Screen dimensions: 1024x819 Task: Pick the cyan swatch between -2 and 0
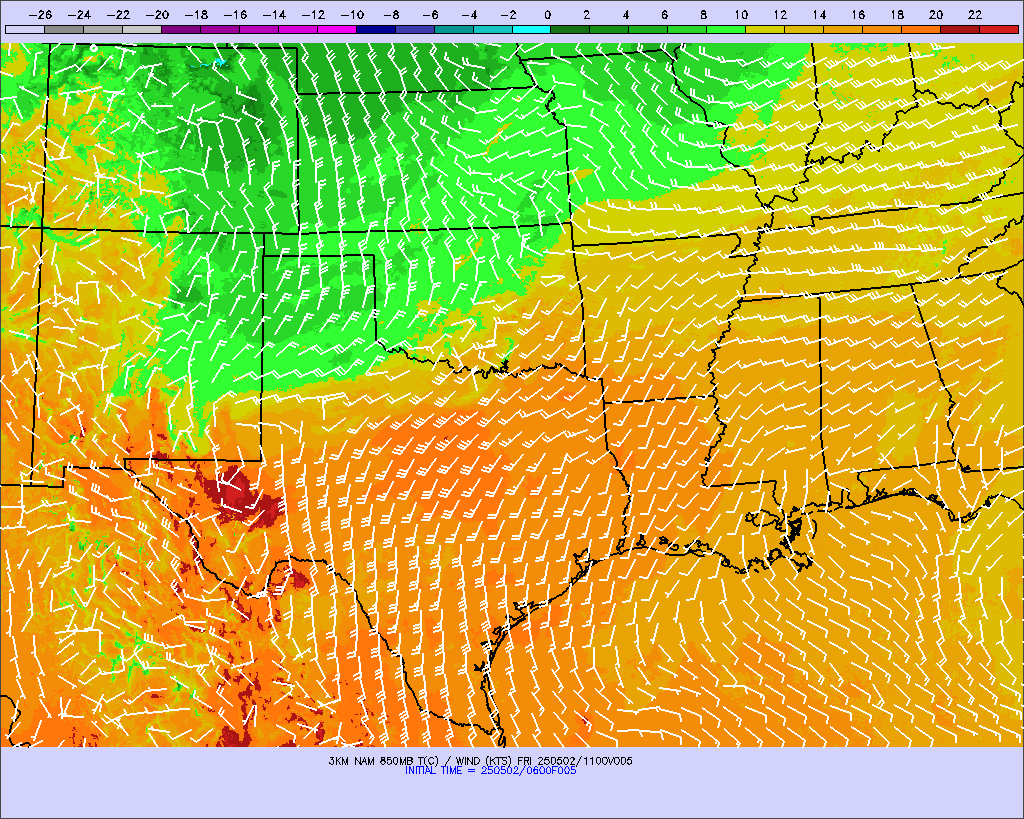click(532, 29)
